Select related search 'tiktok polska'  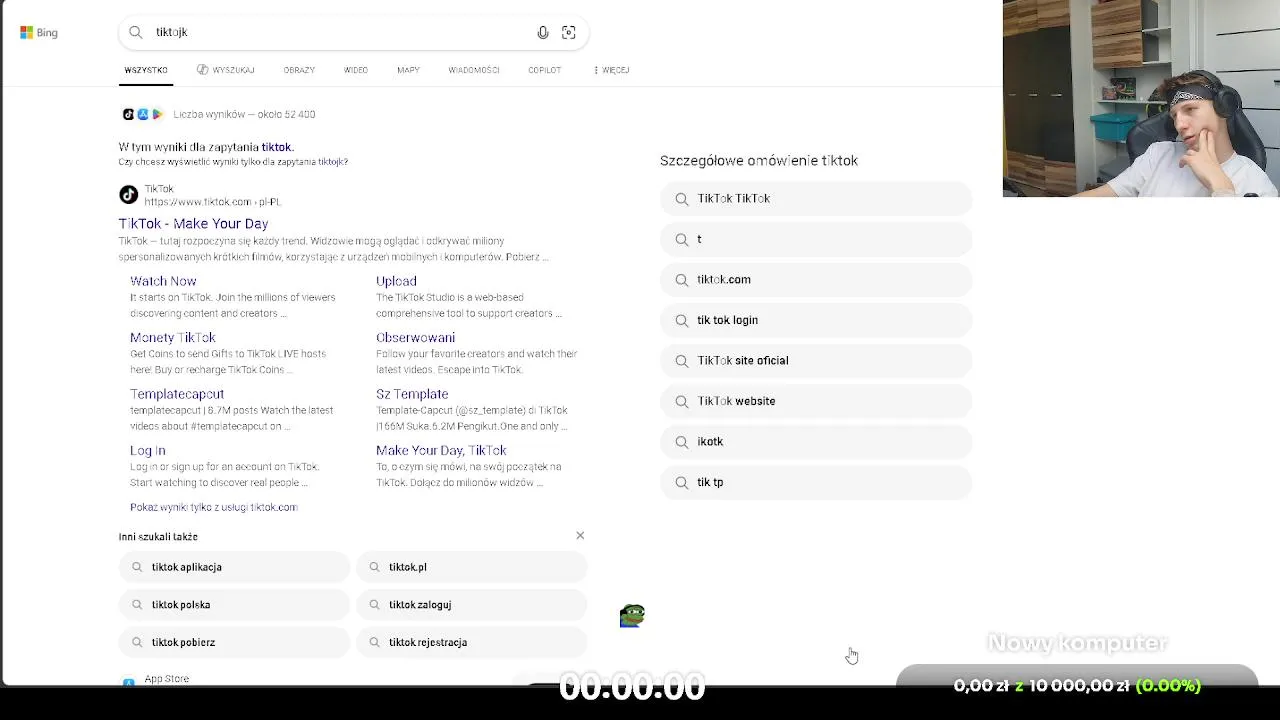click(x=234, y=605)
